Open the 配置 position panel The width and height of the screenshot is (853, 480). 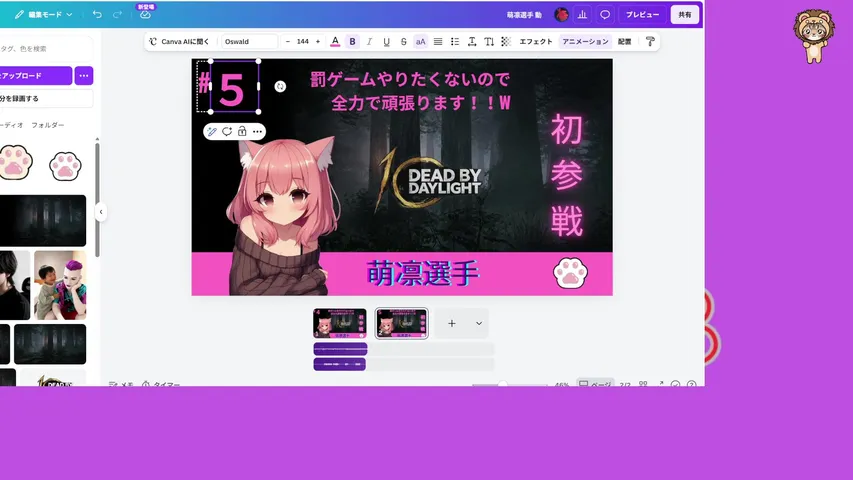[625, 41]
